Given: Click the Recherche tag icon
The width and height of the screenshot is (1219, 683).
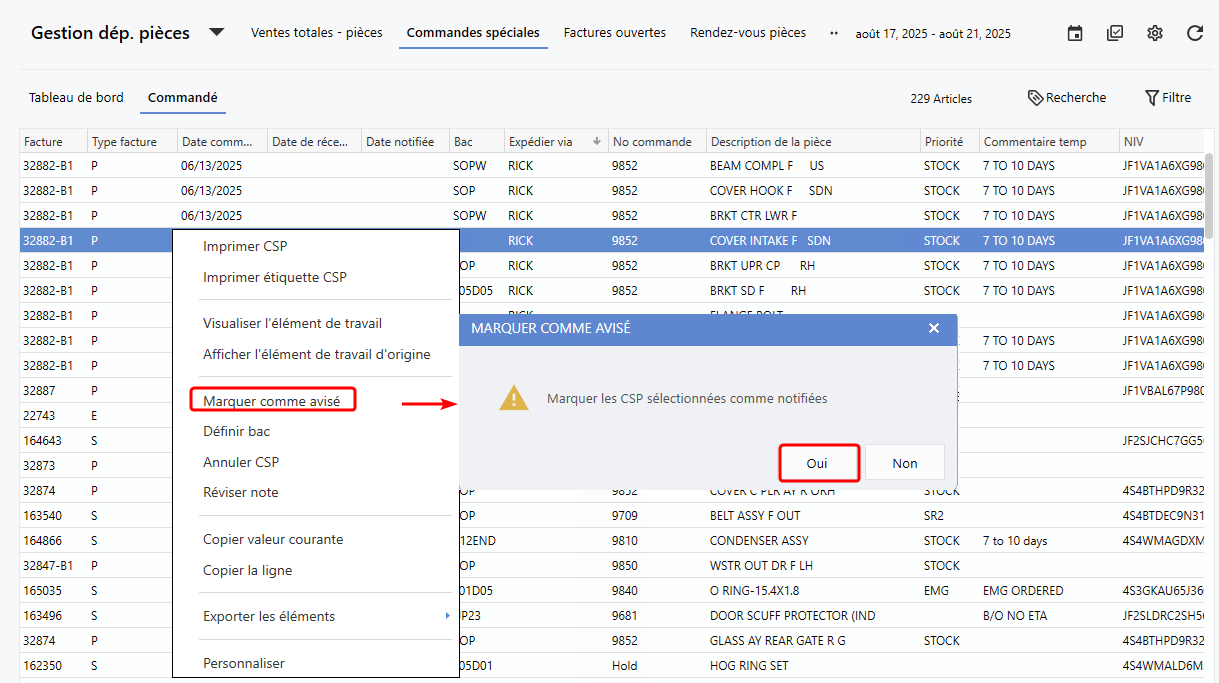Looking at the screenshot, I should coord(1035,98).
